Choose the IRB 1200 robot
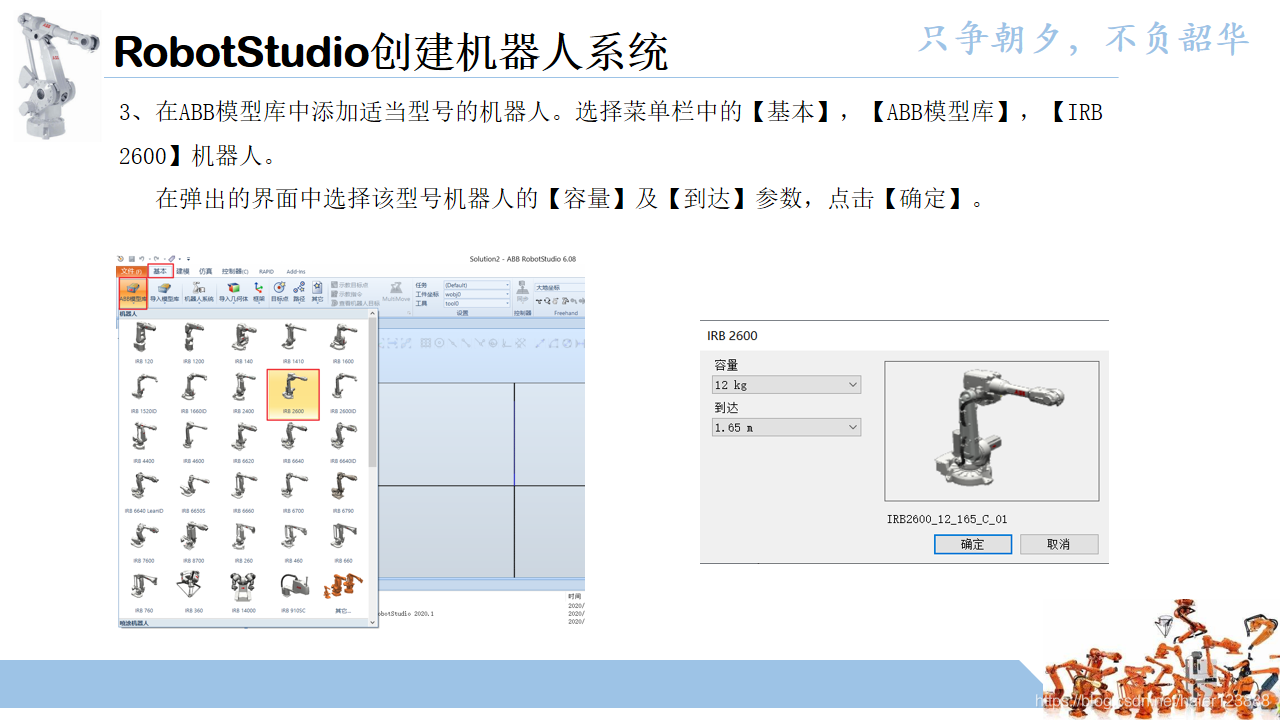 click(193, 343)
